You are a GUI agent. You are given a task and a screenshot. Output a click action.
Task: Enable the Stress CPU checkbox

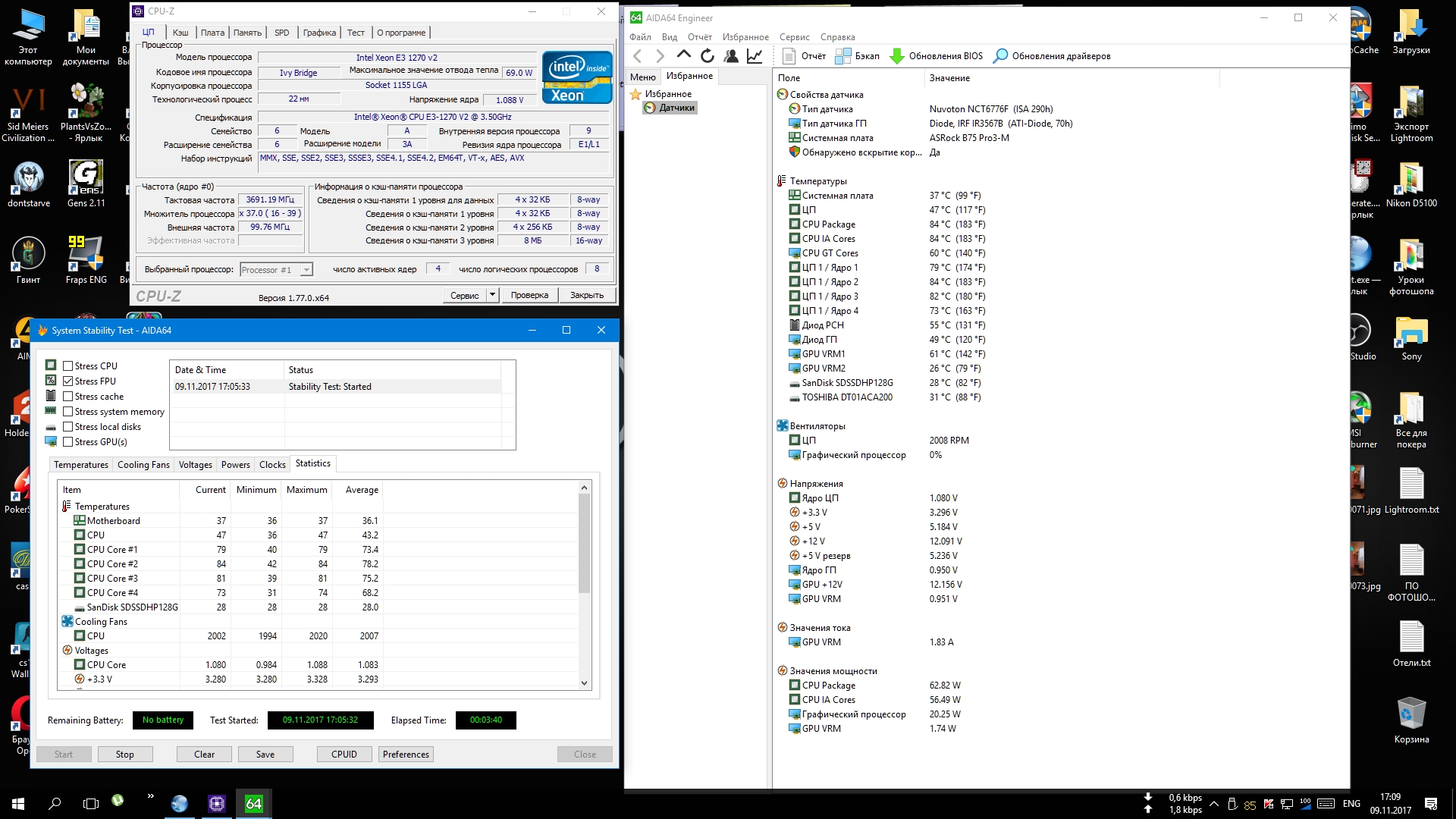click(x=68, y=366)
